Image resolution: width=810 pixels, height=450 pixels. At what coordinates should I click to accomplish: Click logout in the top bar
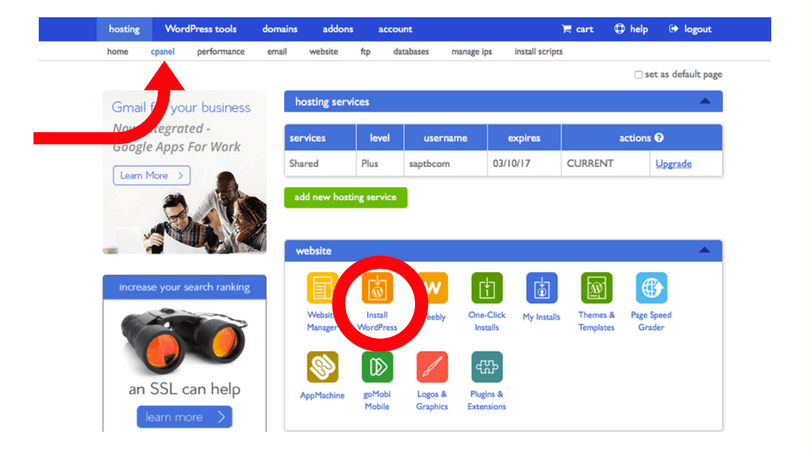coord(690,29)
